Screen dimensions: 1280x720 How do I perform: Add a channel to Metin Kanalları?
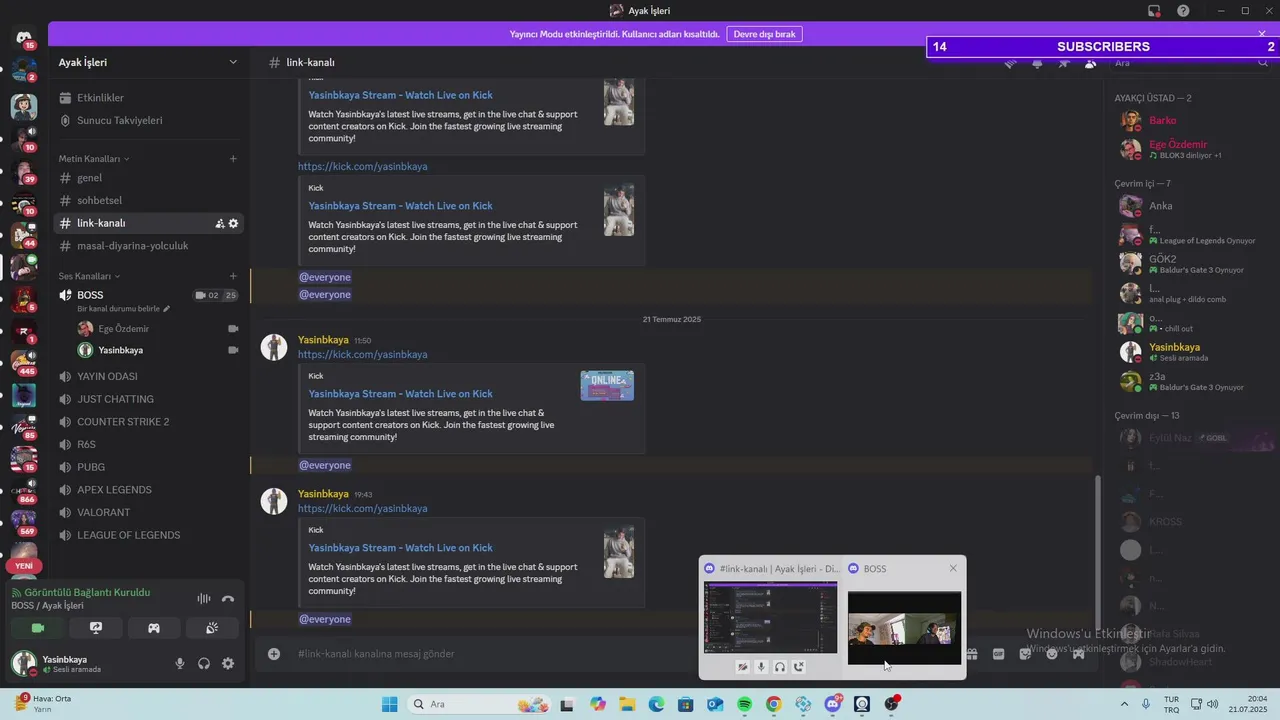click(233, 158)
